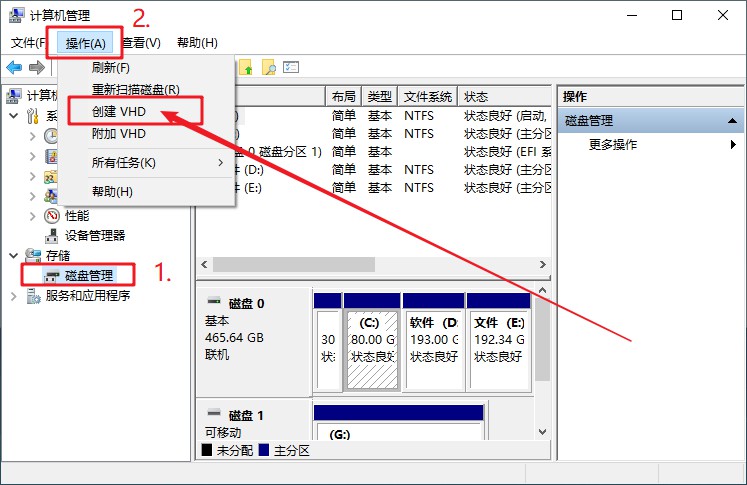Image resolution: width=747 pixels, height=485 pixels.
Task: Select 磁盘管理 under 存储
Action: pyautogui.click(x=89, y=275)
